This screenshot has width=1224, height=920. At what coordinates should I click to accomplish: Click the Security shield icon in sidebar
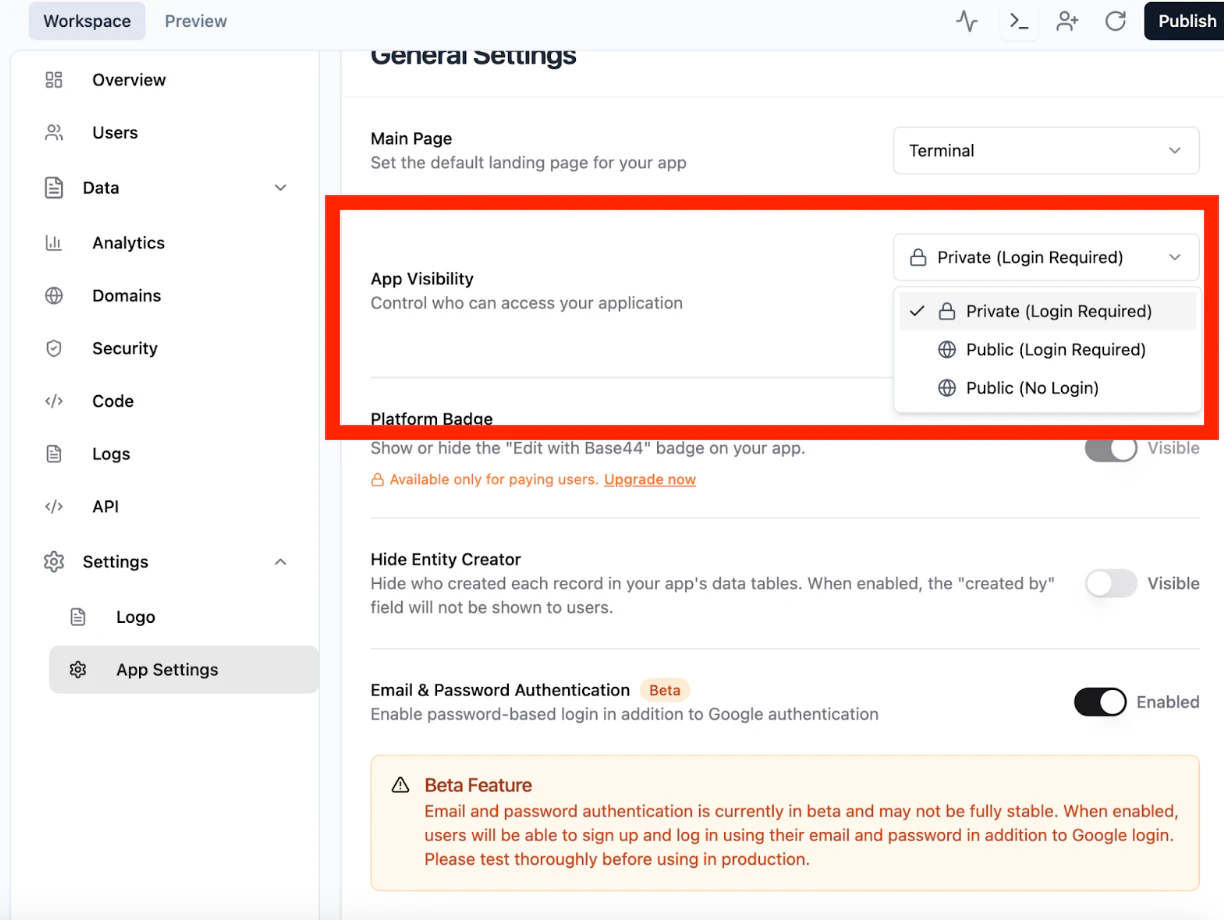(54, 349)
